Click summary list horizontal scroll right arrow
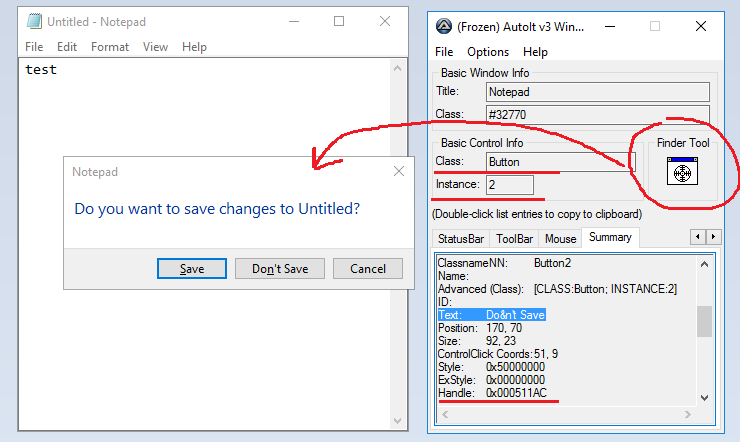 coord(688,415)
